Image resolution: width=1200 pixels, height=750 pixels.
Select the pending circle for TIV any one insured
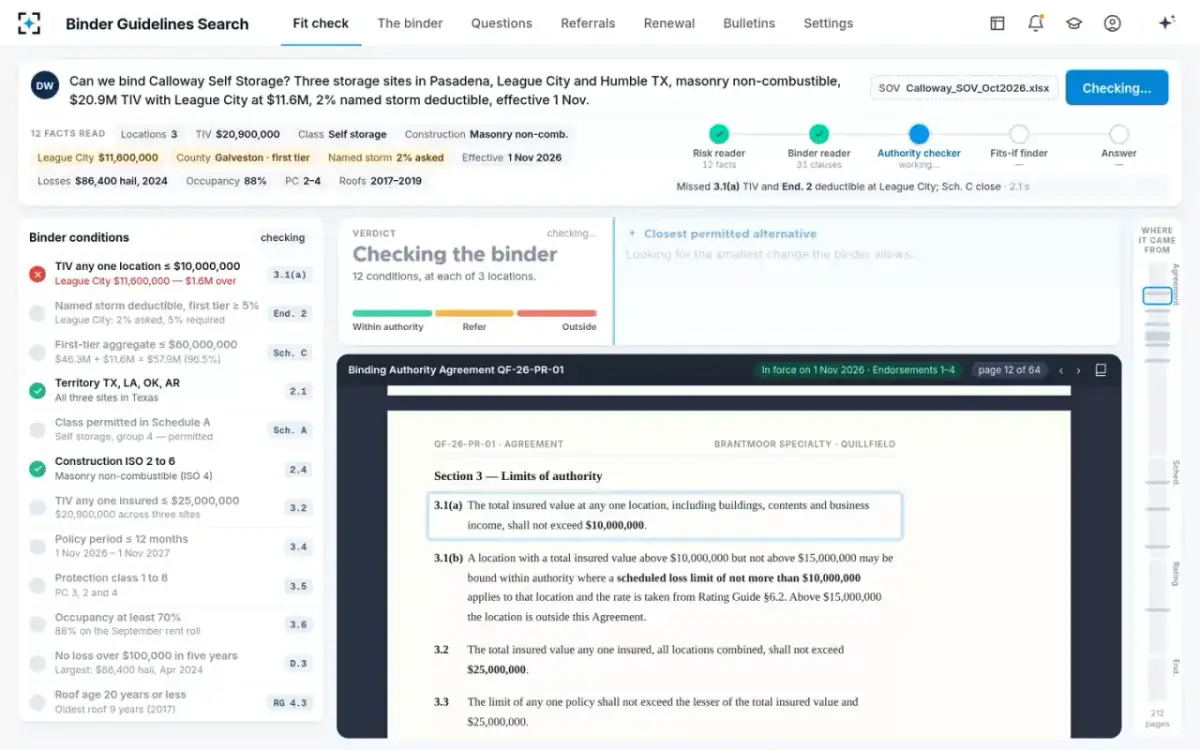point(37,508)
